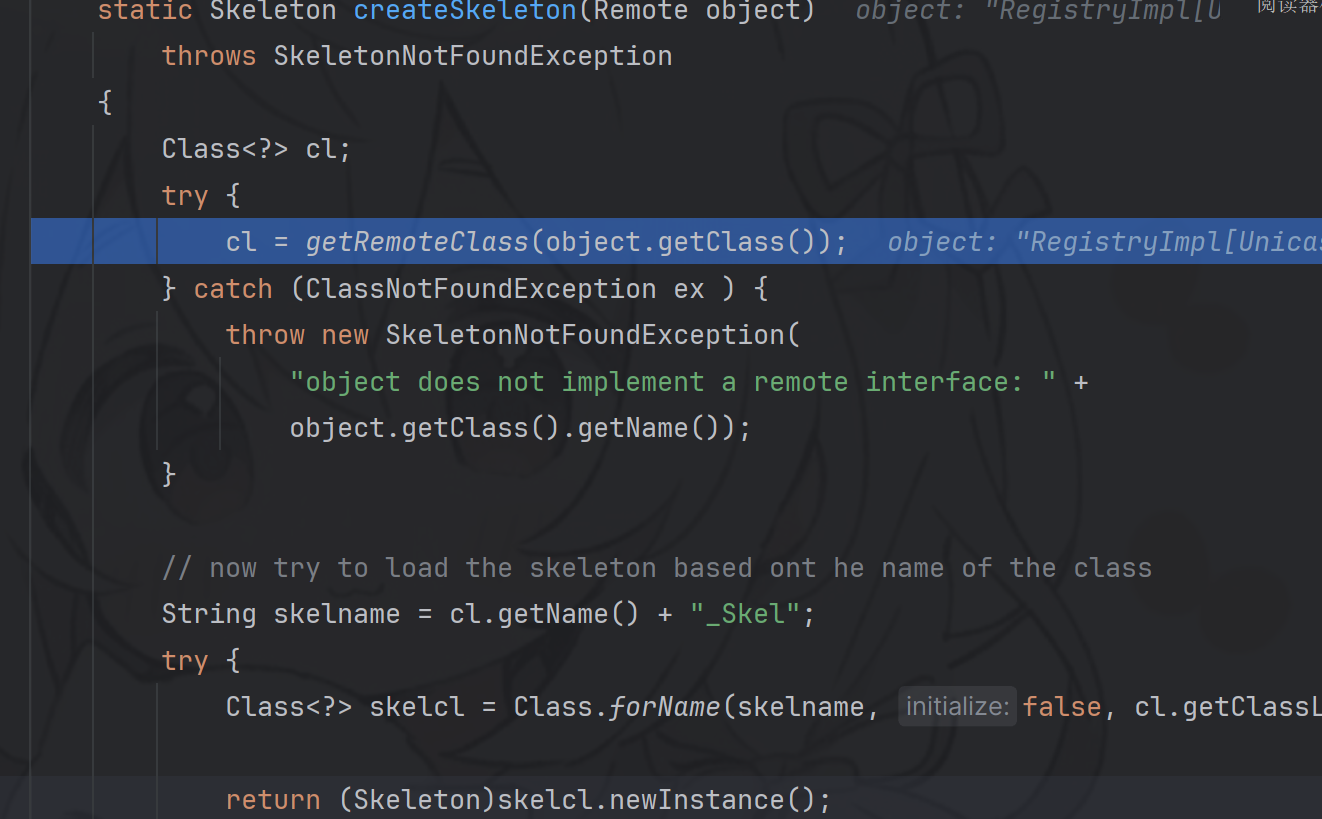Click the "throw new" keywords
The image size is (1322, 819).
click(297, 335)
